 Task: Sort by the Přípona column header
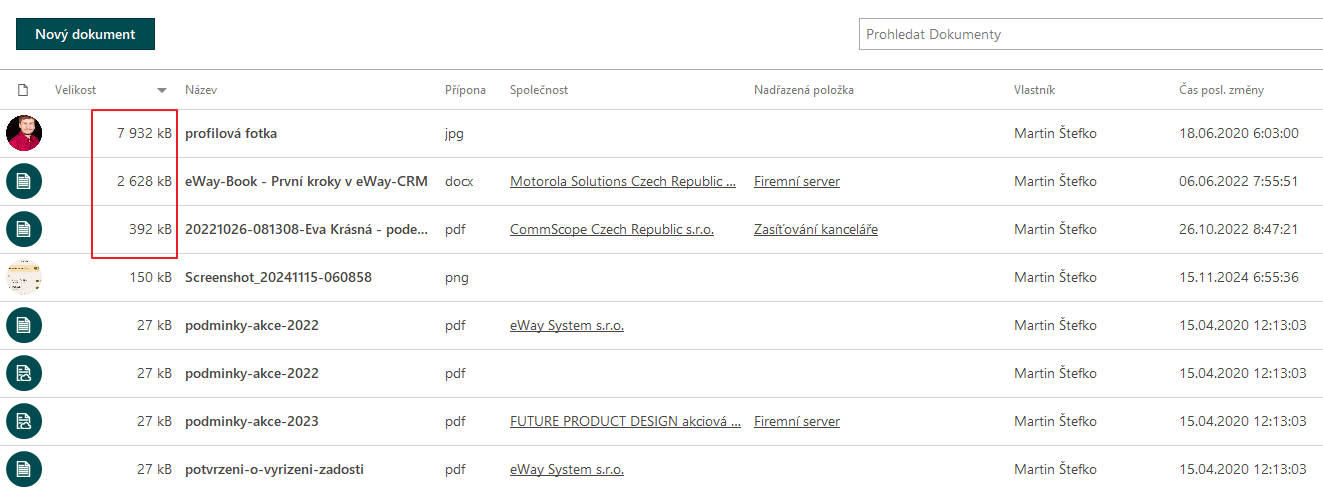tap(465, 90)
